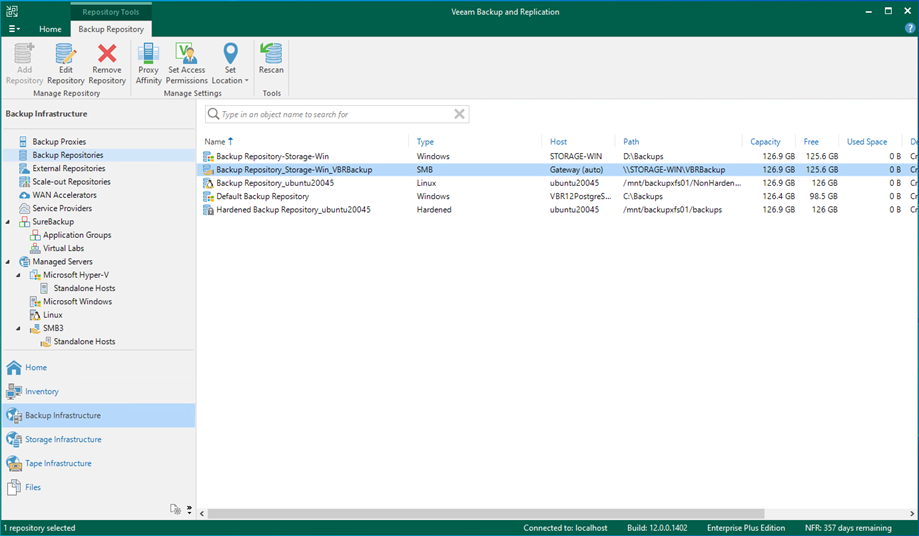
Task: Sort by the Path column header
Action: click(631, 141)
